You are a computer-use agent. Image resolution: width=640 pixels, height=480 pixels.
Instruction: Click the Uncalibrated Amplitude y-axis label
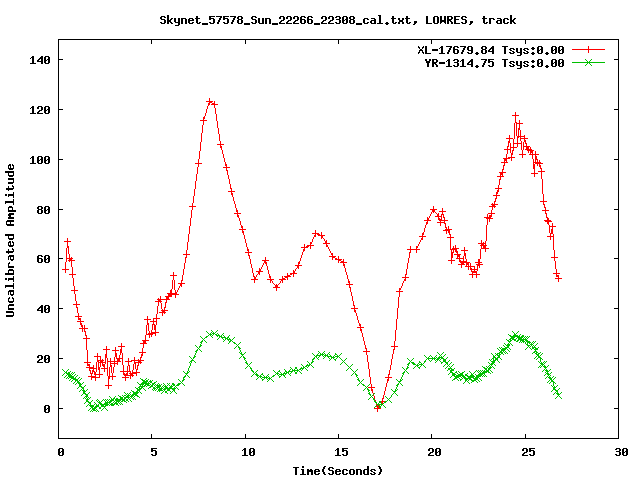10,240
